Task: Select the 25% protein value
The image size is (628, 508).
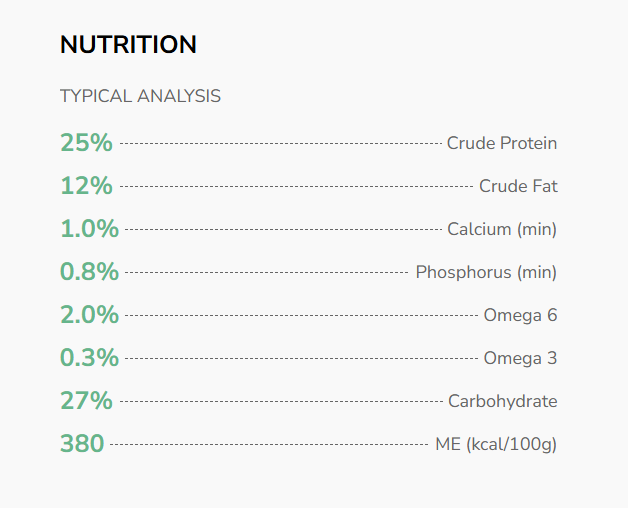Action: (x=86, y=143)
